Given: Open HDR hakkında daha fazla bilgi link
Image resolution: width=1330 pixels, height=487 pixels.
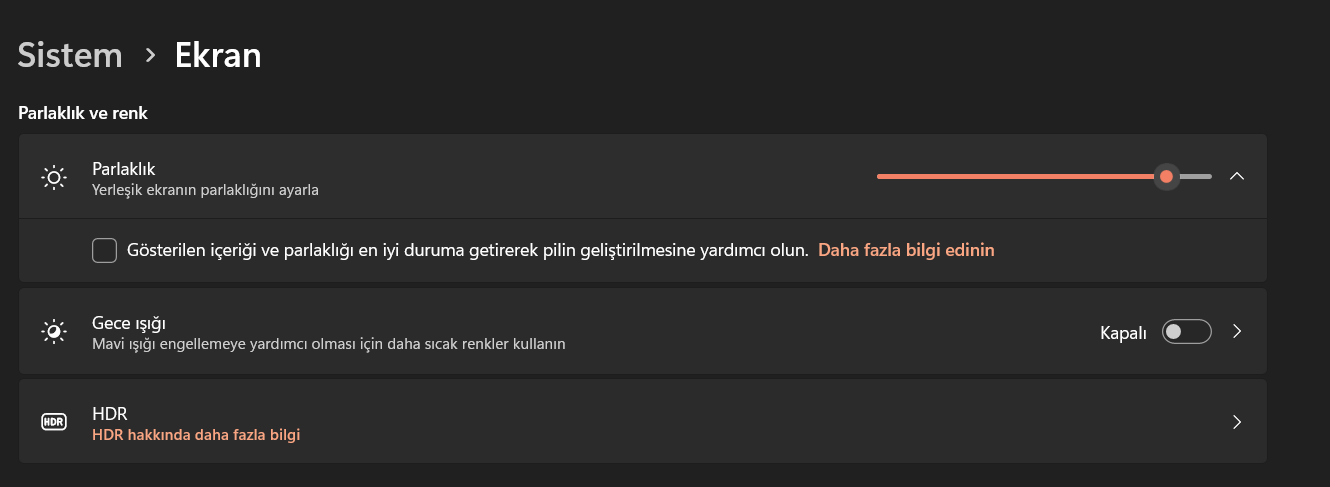Looking at the screenshot, I should 196,435.
